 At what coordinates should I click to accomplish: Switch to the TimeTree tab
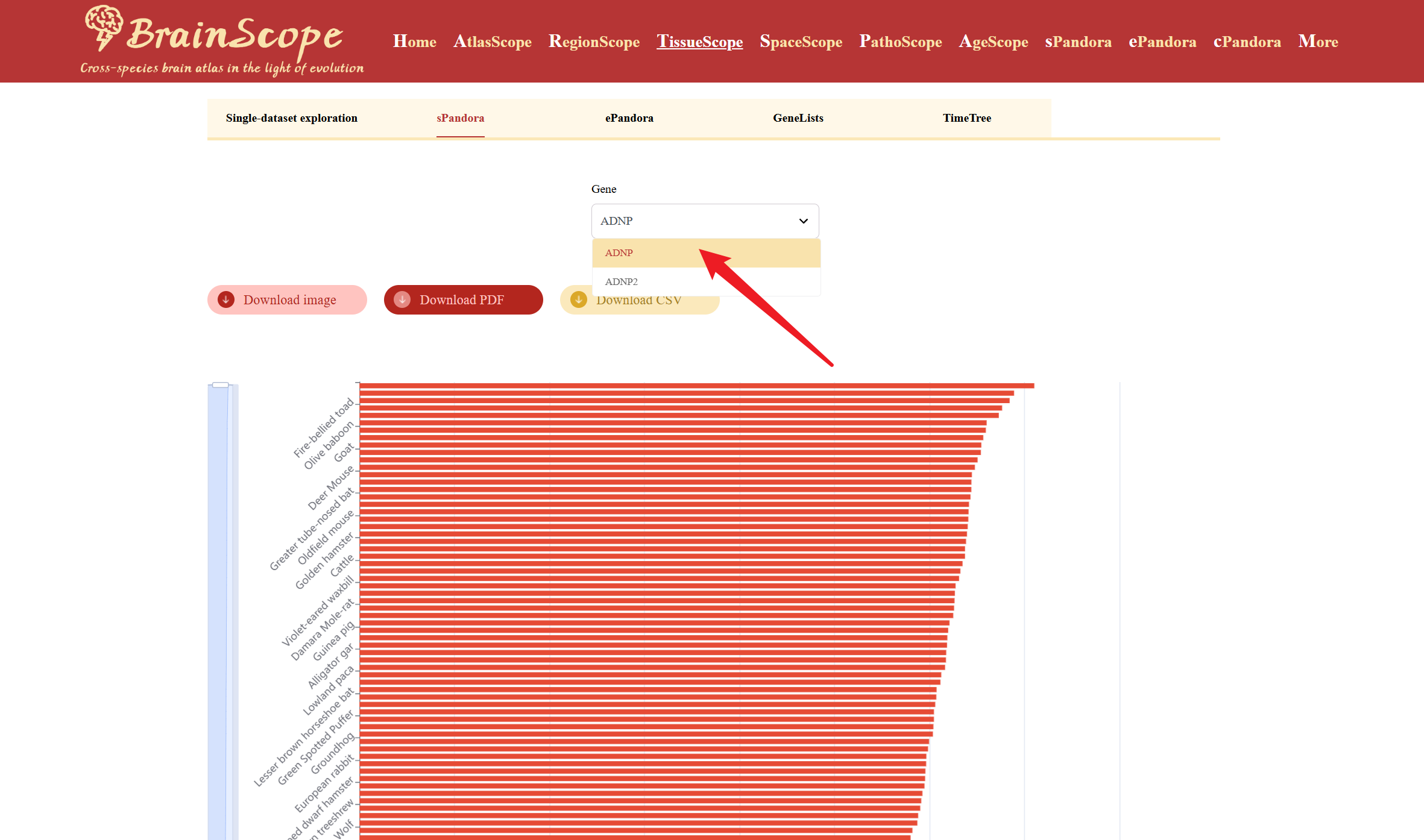click(x=967, y=118)
